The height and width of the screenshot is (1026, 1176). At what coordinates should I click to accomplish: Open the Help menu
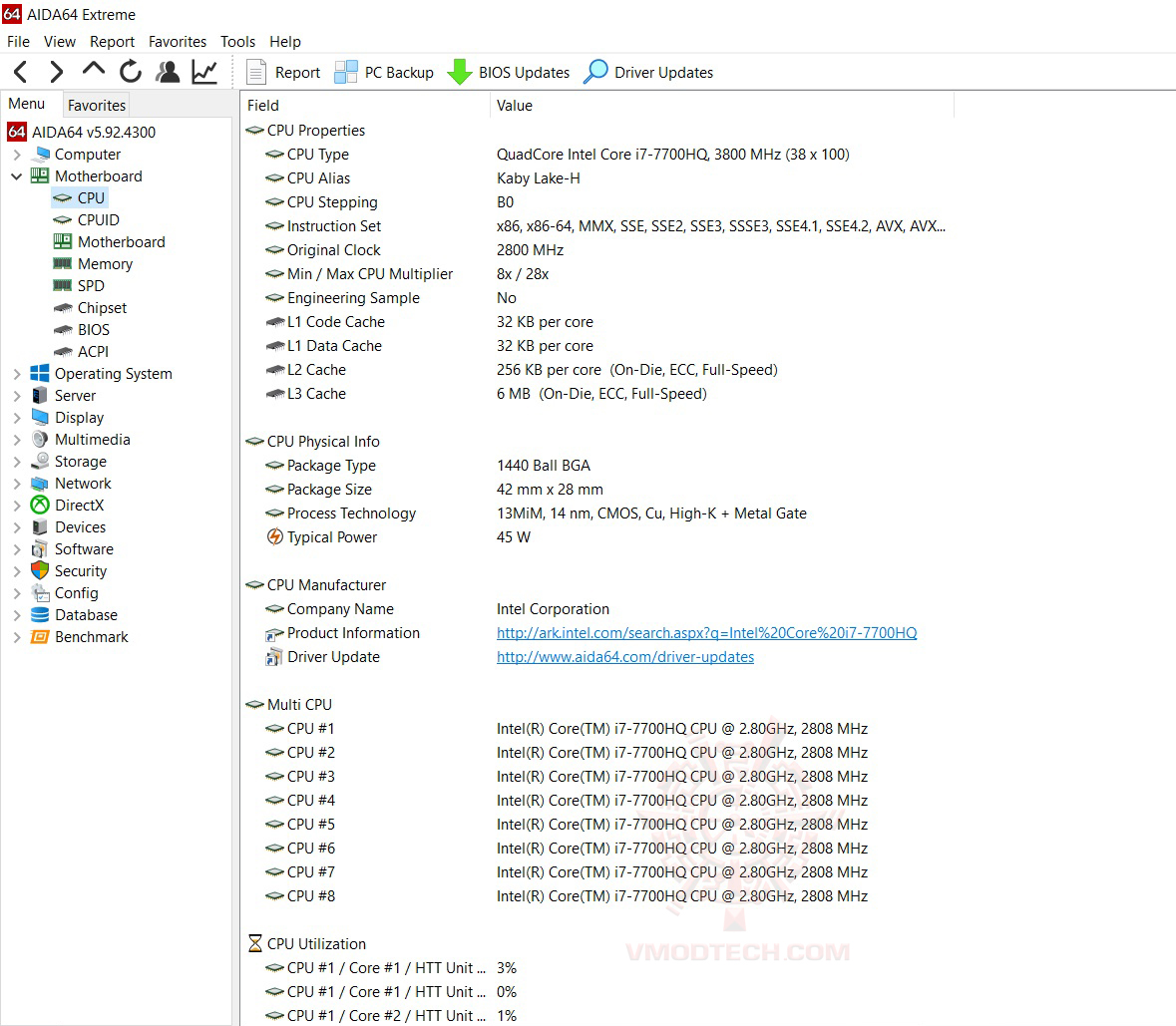tap(285, 41)
